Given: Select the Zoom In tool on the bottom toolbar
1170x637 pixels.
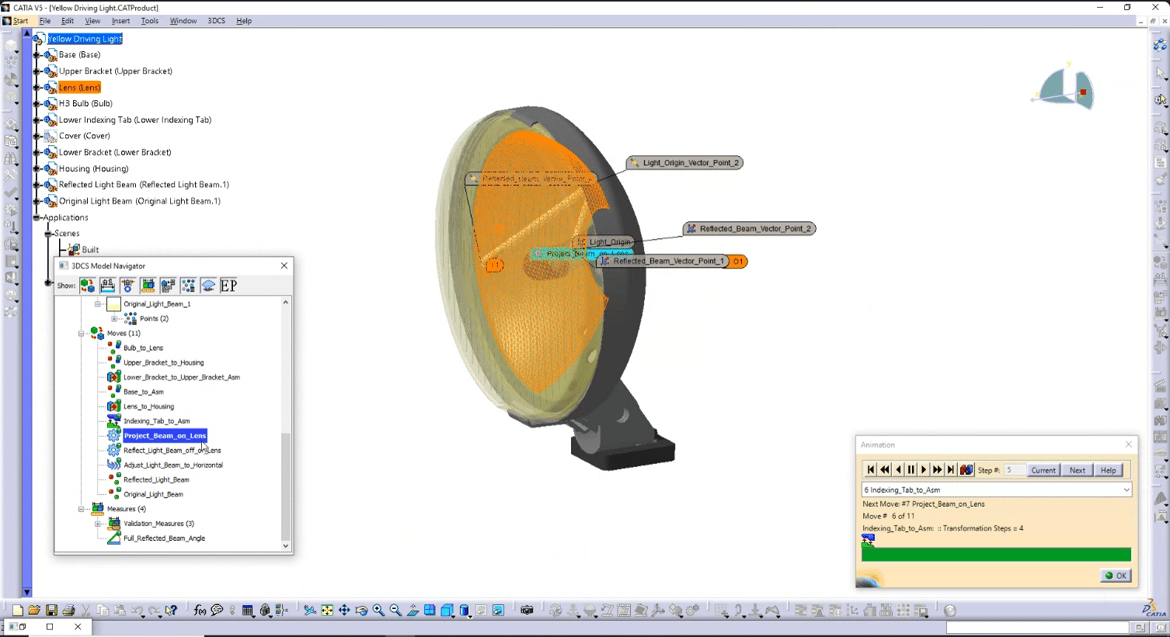Looking at the screenshot, I should click(378, 609).
